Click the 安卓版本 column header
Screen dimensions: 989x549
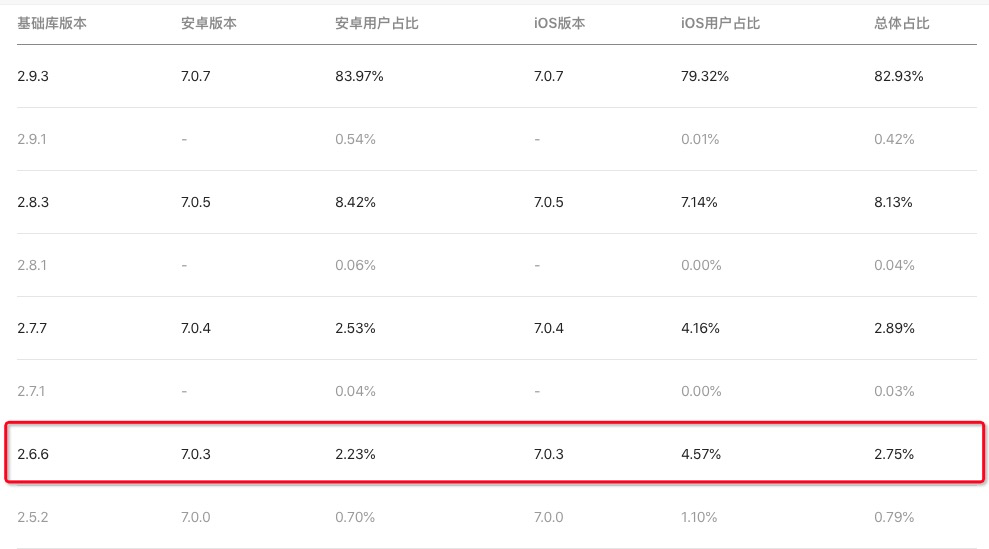tap(209, 23)
